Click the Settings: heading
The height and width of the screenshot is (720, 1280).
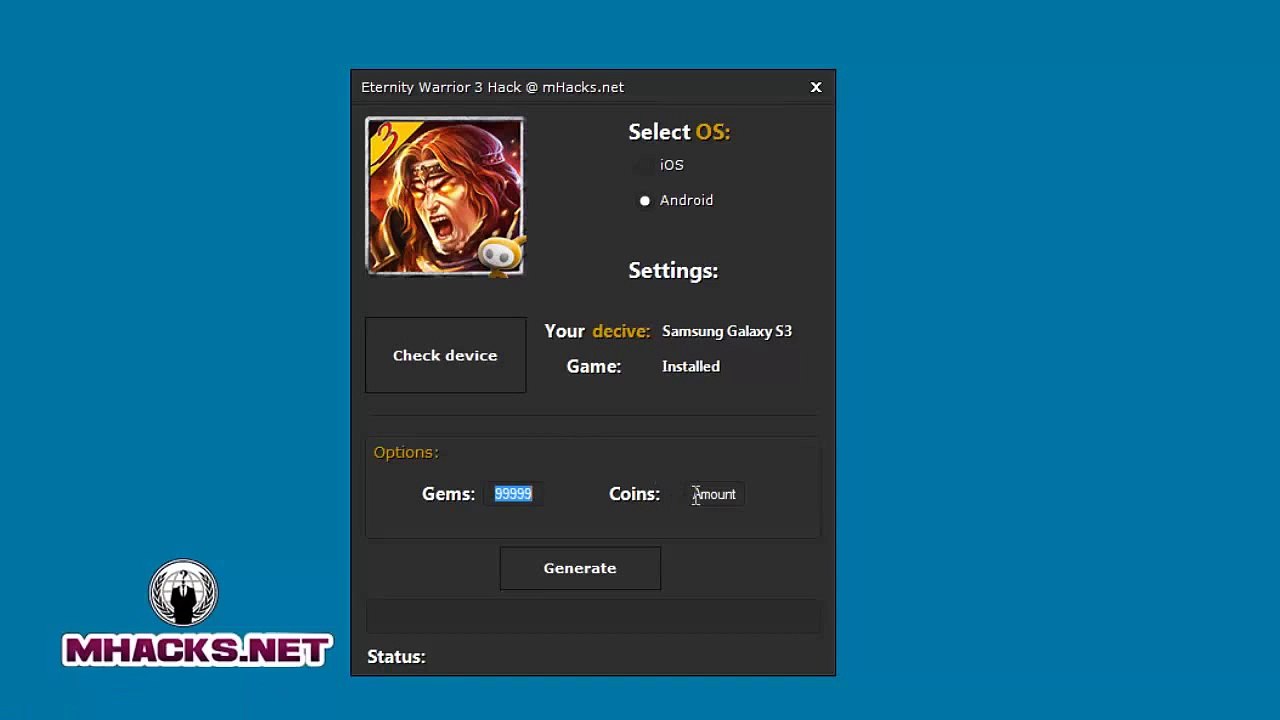coord(673,271)
